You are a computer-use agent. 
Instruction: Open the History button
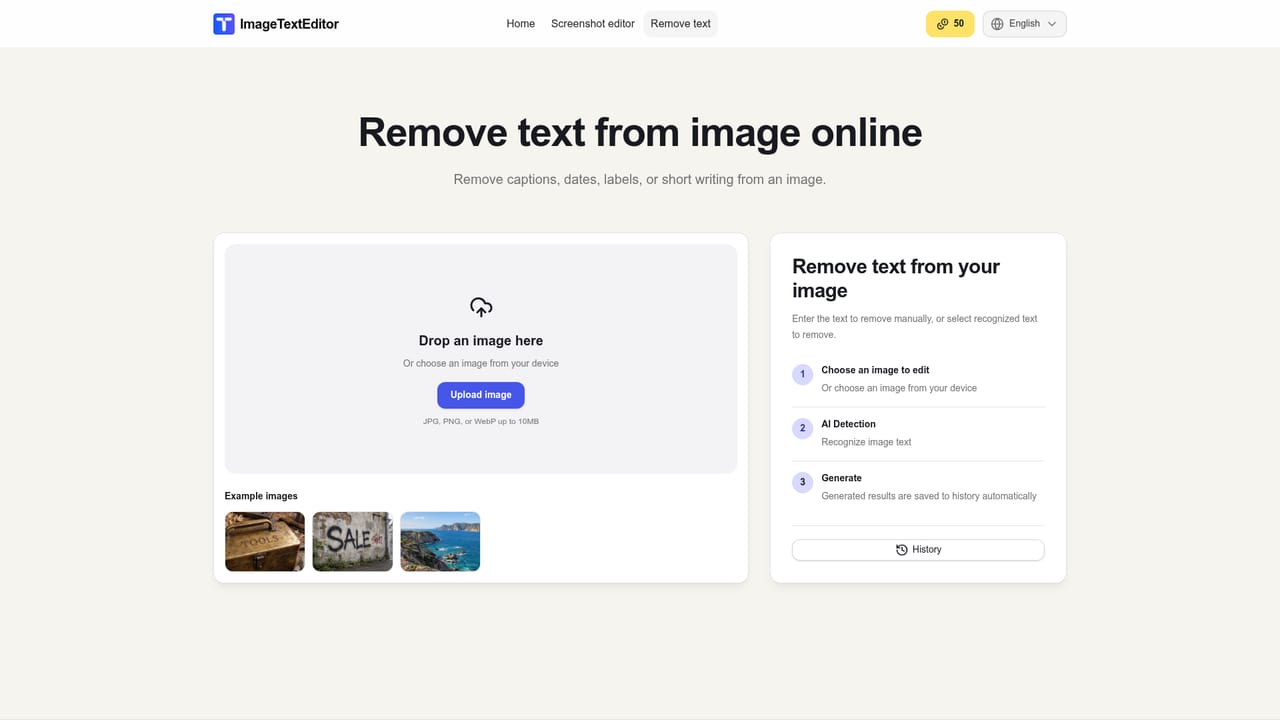pyautogui.click(x=918, y=550)
